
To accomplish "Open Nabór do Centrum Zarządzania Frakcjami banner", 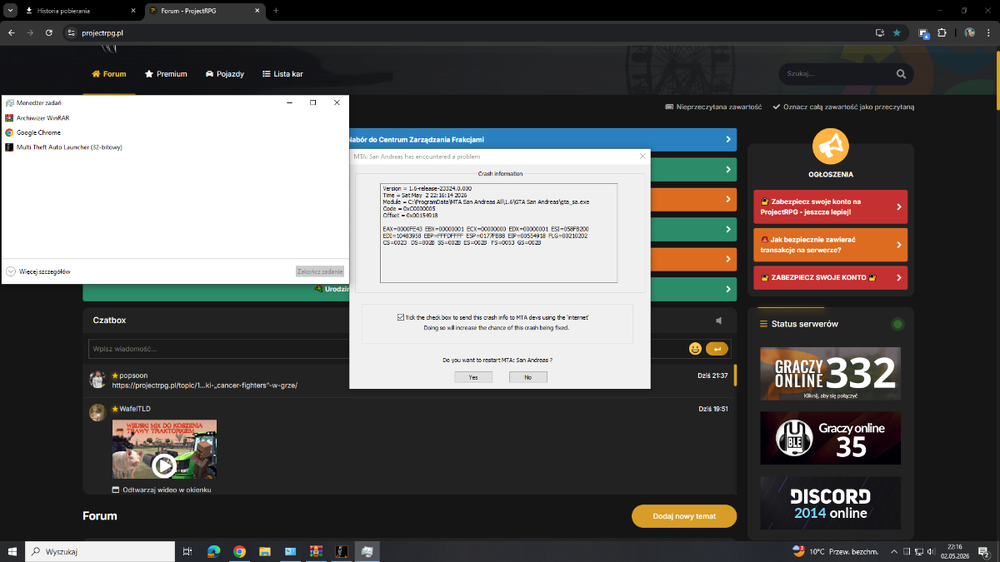I will point(542,140).
